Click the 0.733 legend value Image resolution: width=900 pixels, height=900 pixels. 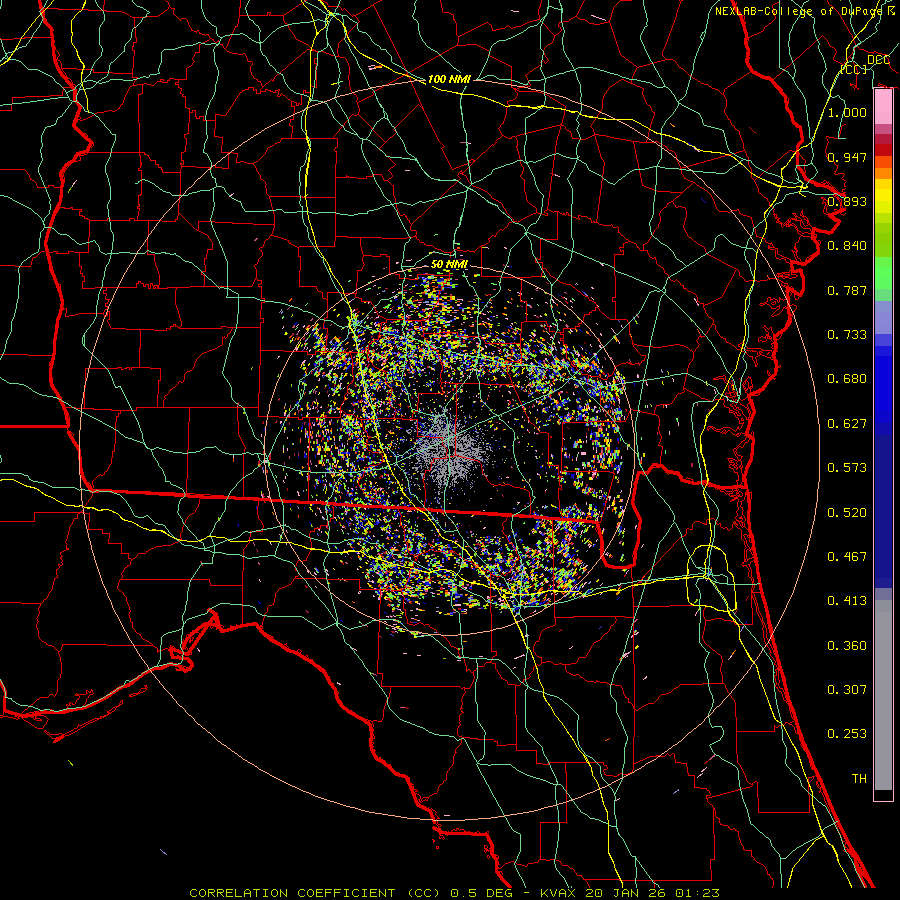click(847, 335)
